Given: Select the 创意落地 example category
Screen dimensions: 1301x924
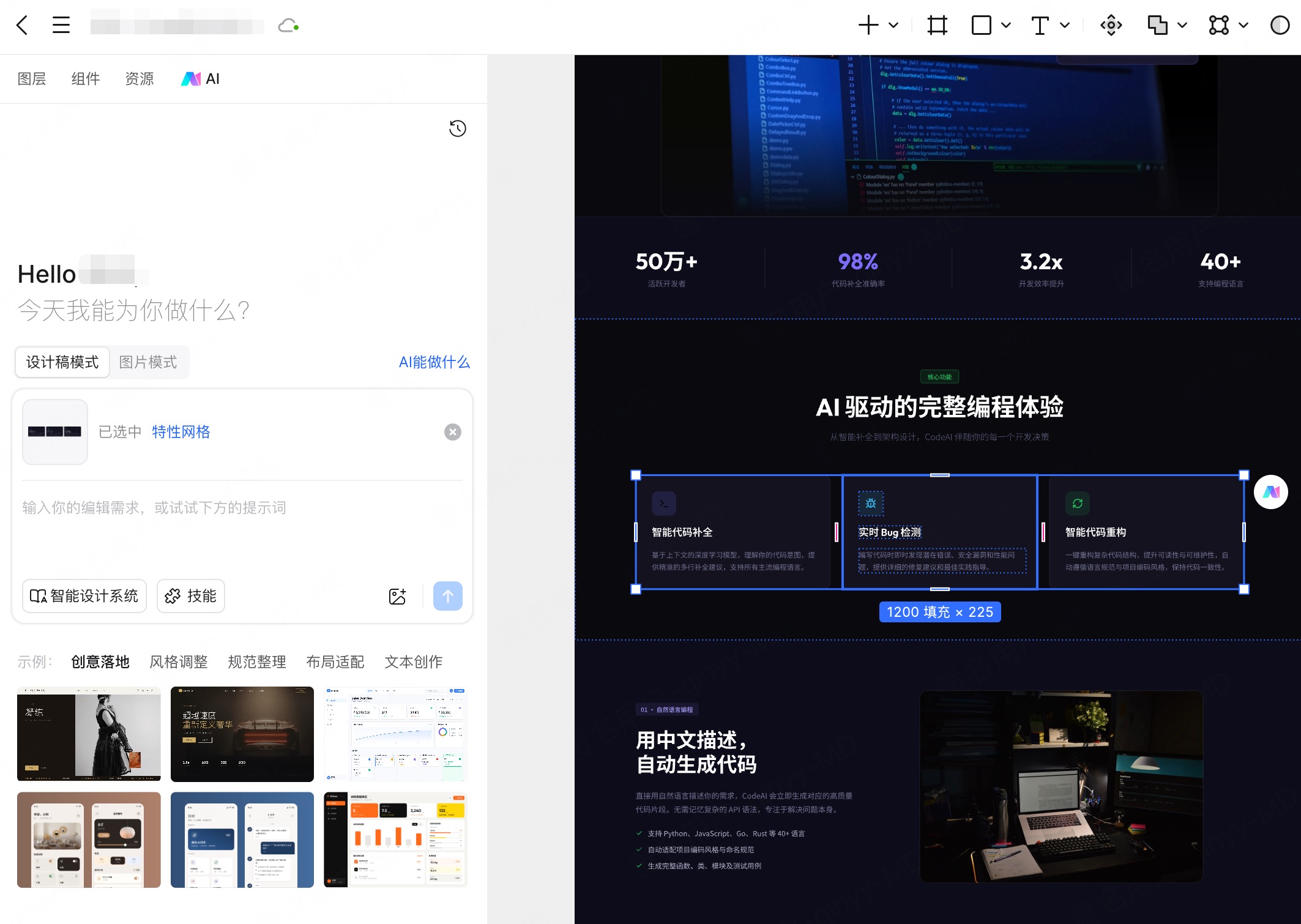Looking at the screenshot, I should tap(100, 662).
